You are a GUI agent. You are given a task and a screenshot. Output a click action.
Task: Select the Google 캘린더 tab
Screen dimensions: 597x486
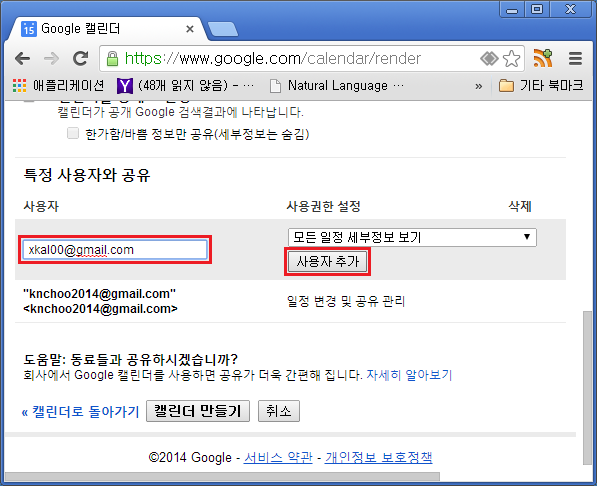tap(107, 29)
